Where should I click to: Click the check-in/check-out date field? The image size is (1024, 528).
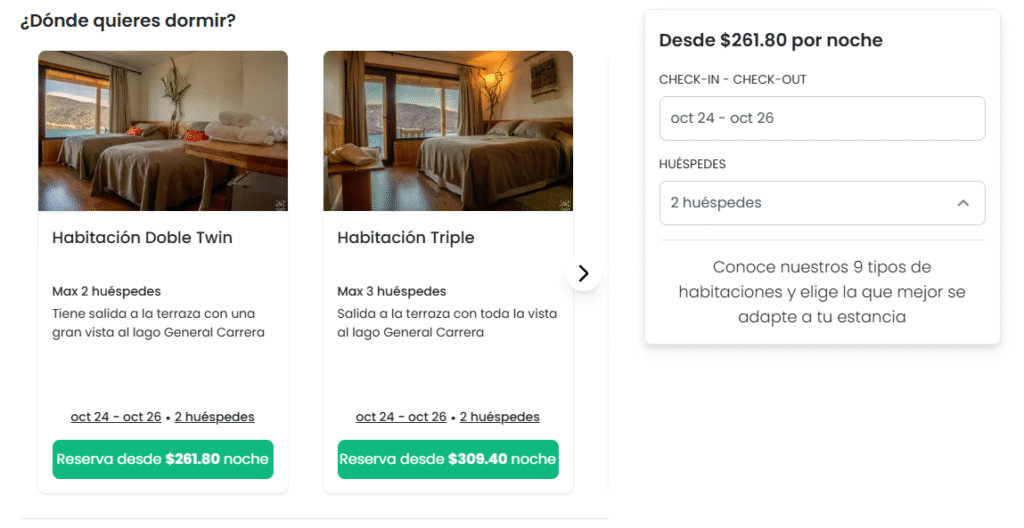pyautogui.click(x=822, y=118)
